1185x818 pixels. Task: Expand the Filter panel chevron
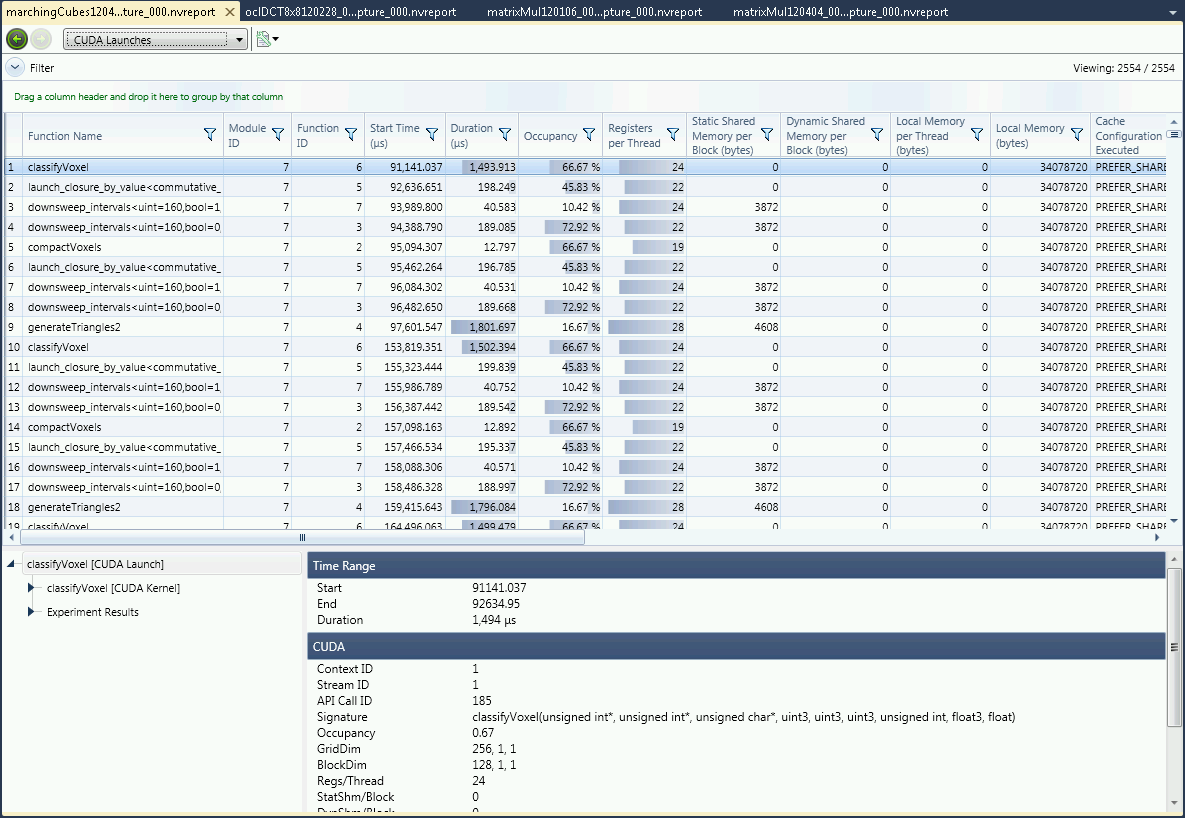tap(15, 68)
